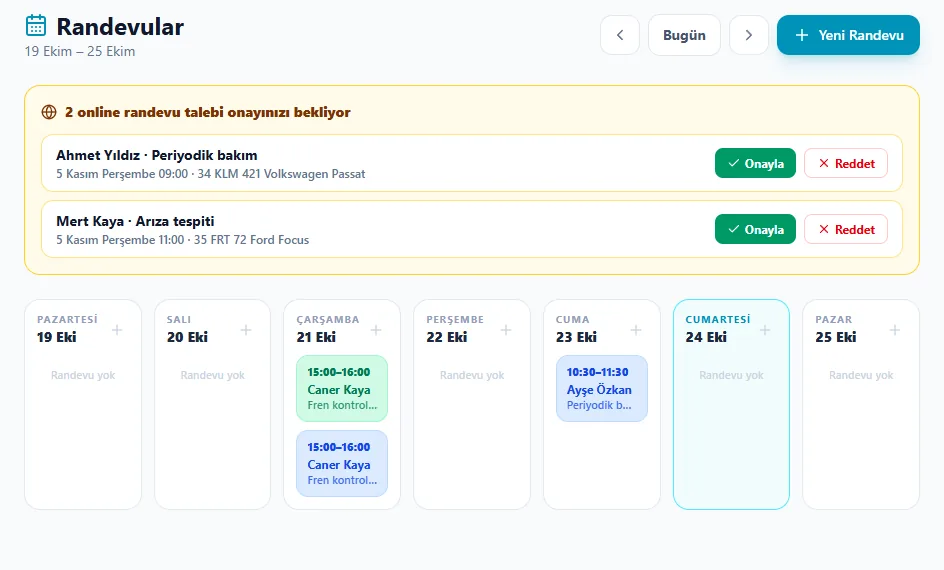Add appointment on Çarşamba 21 Eki
944x570 pixels.
click(x=376, y=330)
